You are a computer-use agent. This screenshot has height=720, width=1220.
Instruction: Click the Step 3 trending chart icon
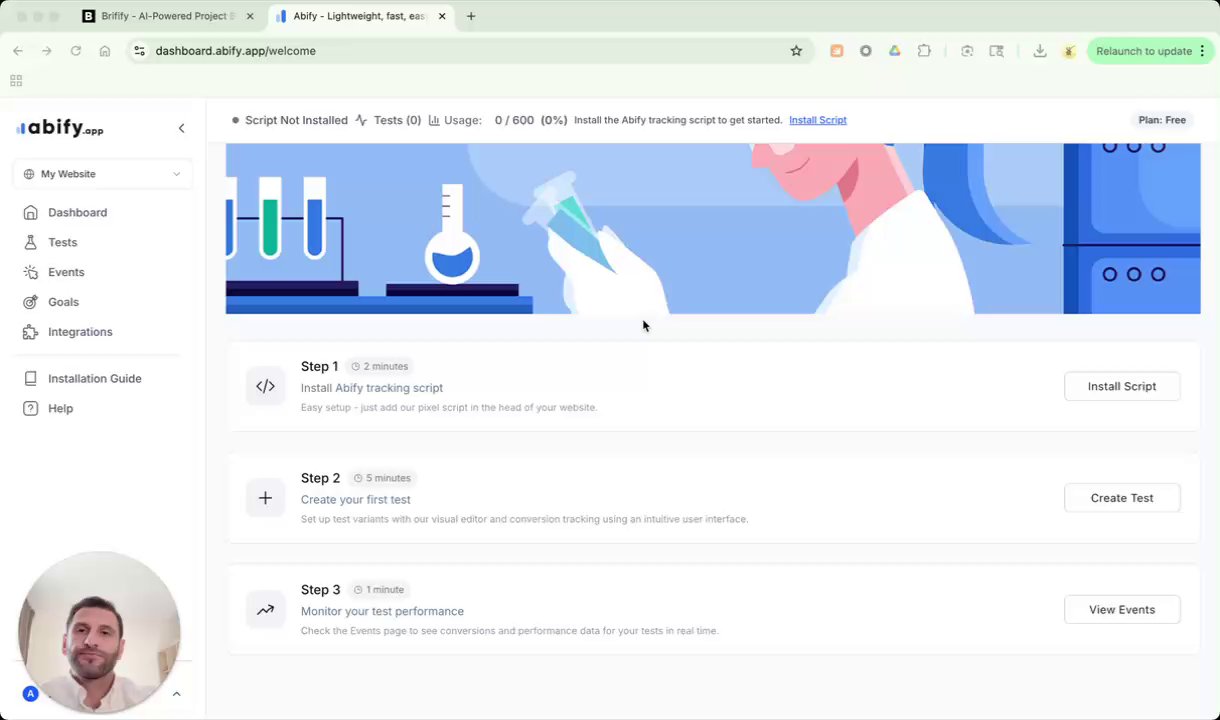tap(265, 610)
